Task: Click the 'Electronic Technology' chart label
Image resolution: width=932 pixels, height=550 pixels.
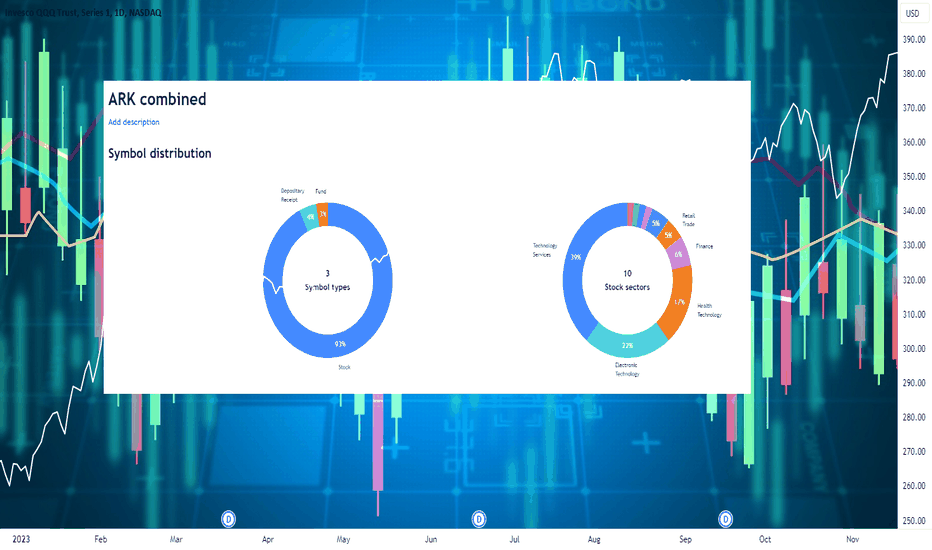Action: (x=627, y=369)
